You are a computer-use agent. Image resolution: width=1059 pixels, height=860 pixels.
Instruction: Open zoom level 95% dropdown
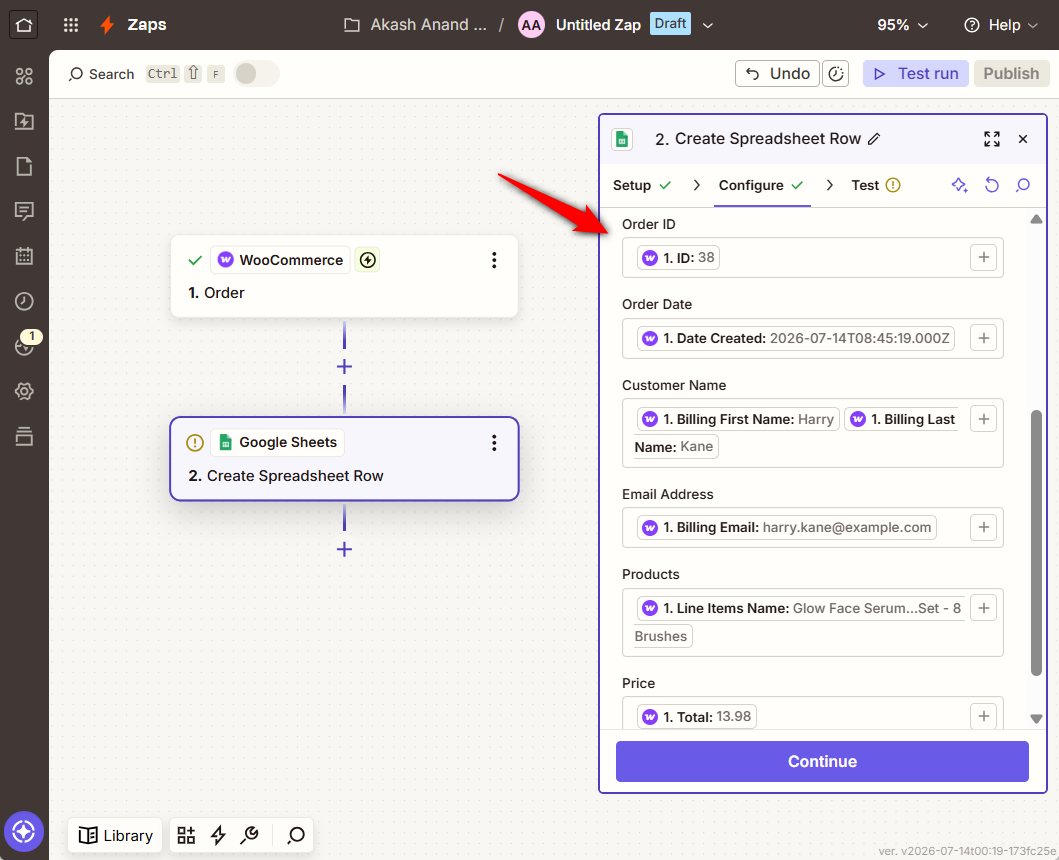[902, 25]
